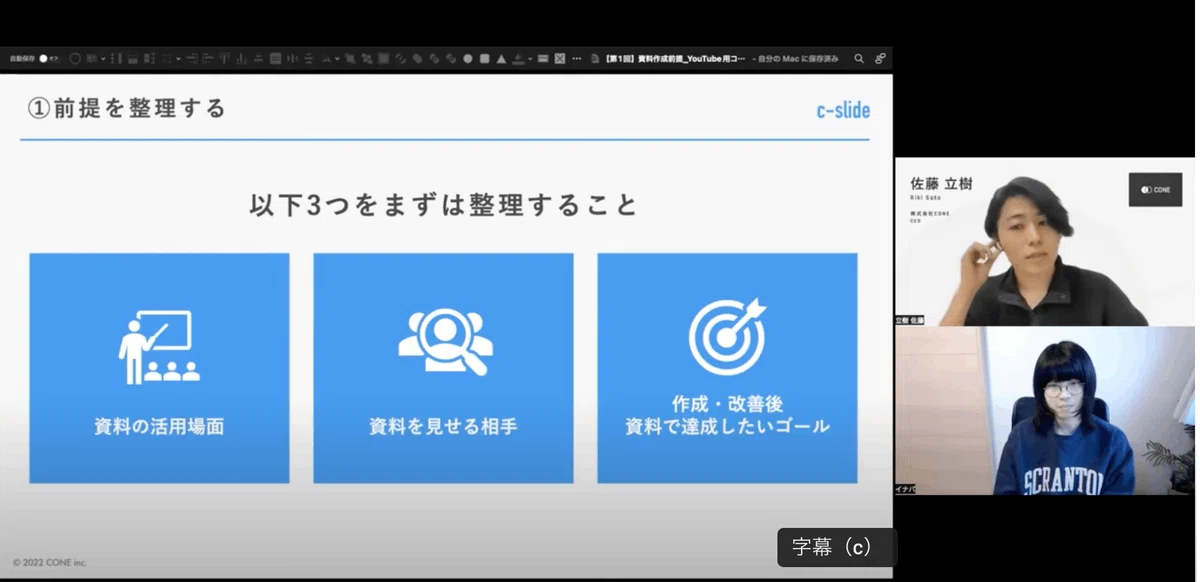Click the CONE logo badge in speaker video
This screenshot has height=582, width=1200.
(1155, 189)
